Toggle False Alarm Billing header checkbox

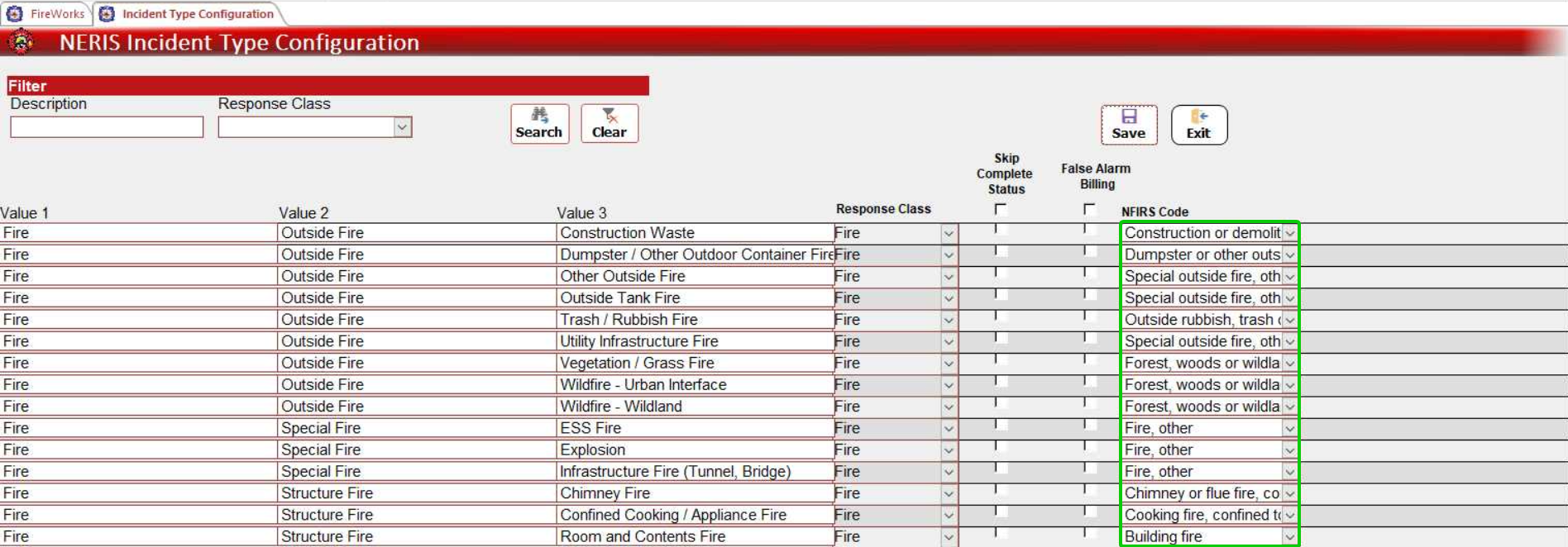coord(1089,209)
